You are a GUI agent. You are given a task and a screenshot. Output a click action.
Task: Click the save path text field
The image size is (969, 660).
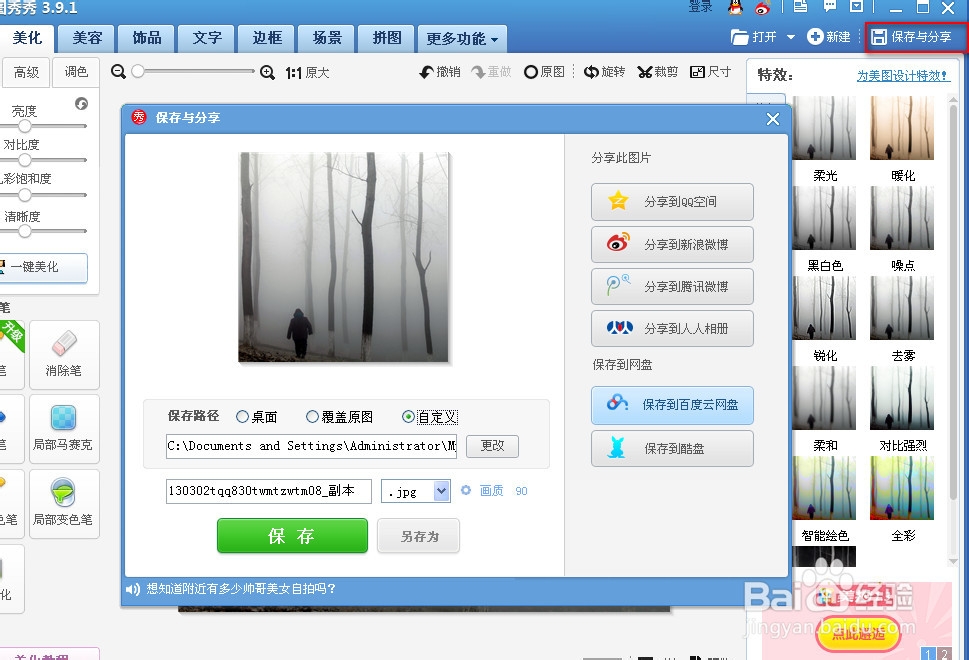(311, 446)
